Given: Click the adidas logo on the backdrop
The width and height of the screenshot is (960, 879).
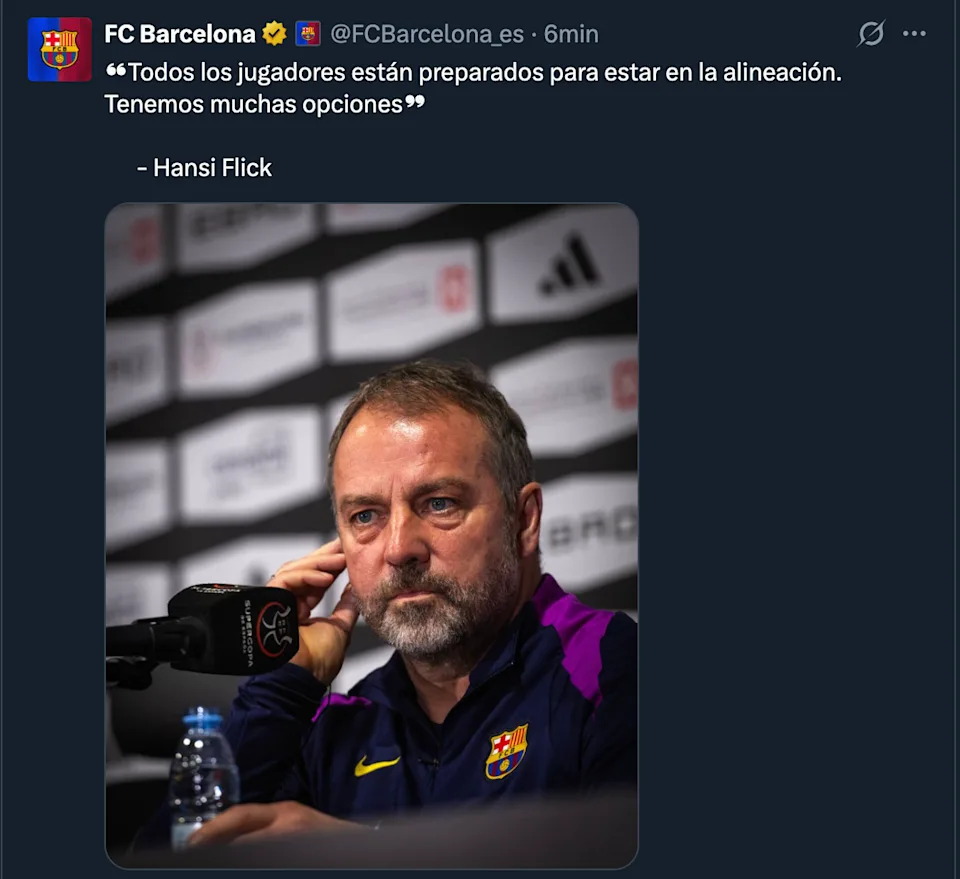Looking at the screenshot, I should click(x=571, y=265).
